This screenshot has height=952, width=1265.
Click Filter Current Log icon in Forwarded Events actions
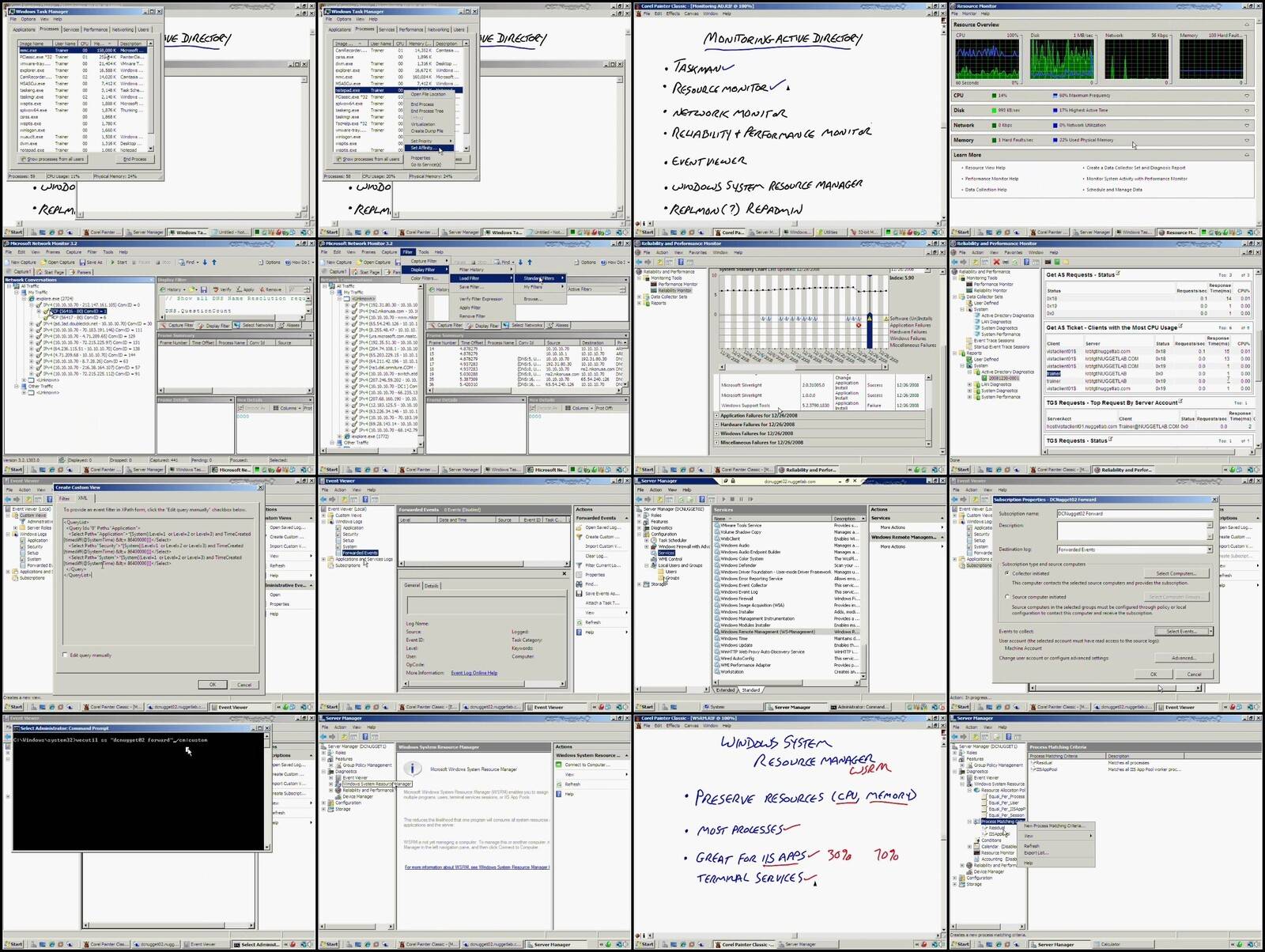pyautogui.click(x=580, y=565)
